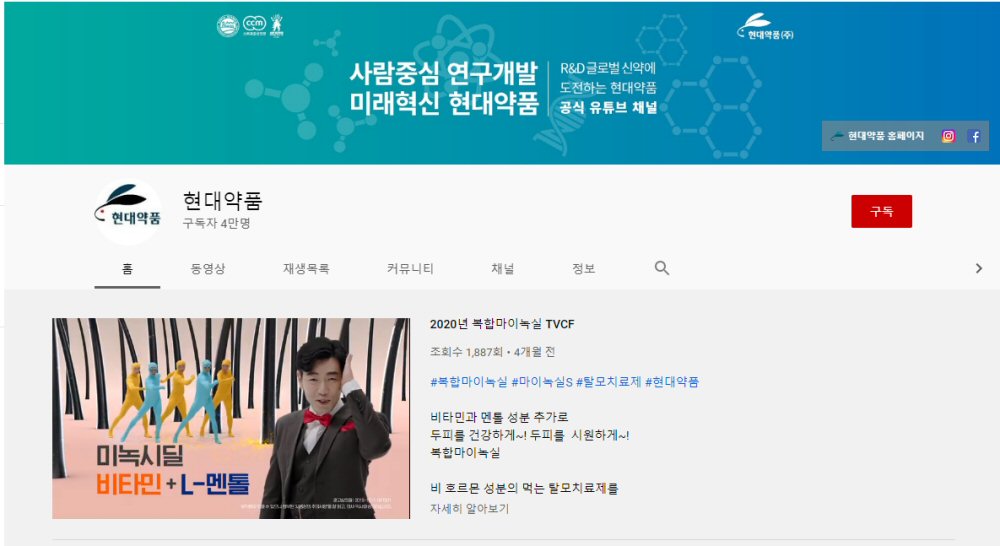
Task: Click the 현대약품(주) logo in the banner
Action: click(x=765, y=27)
